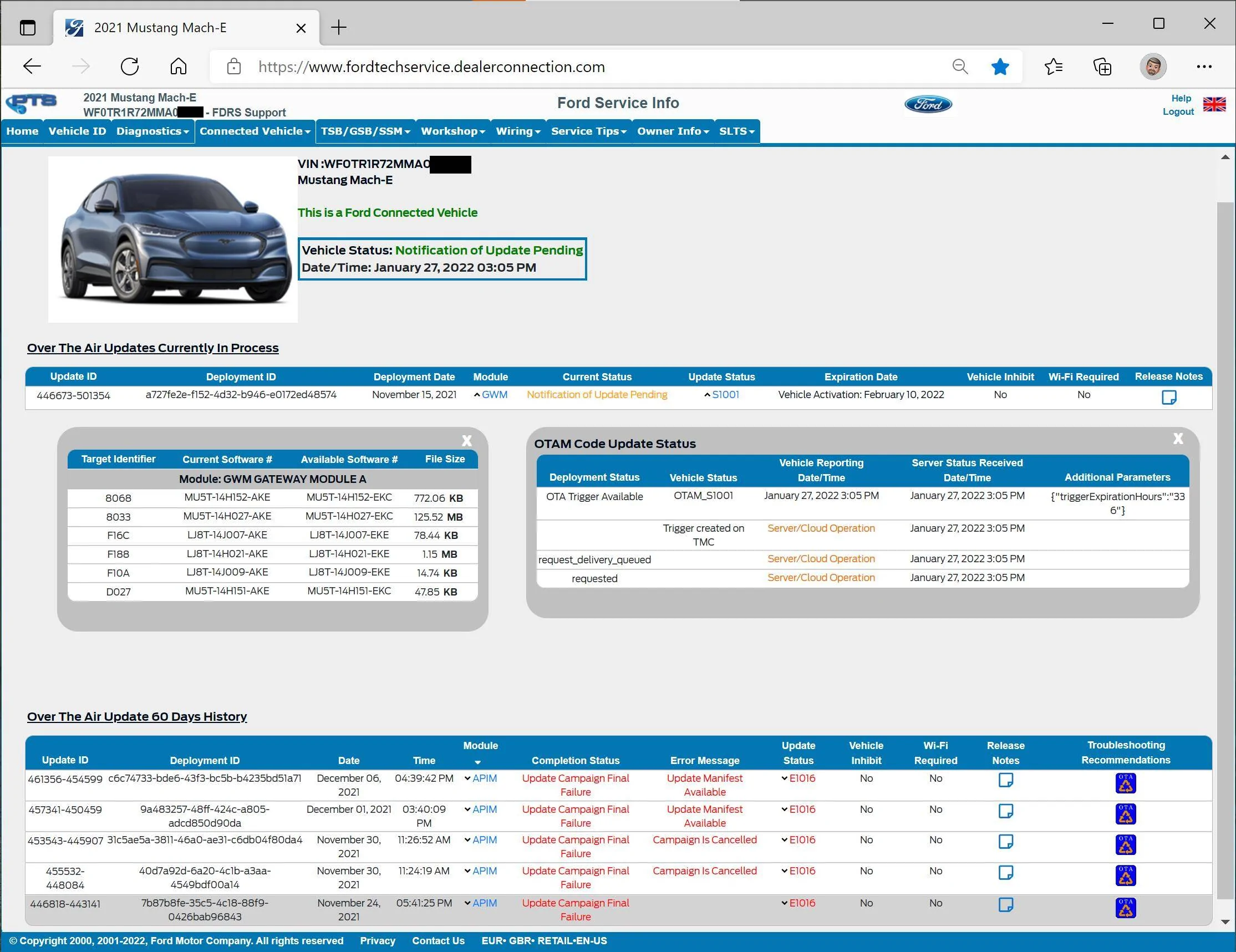Image resolution: width=1236 pixels, height=952 pixels.
Task: Open a new tab with plus icon
Action: tap(338, 27)
